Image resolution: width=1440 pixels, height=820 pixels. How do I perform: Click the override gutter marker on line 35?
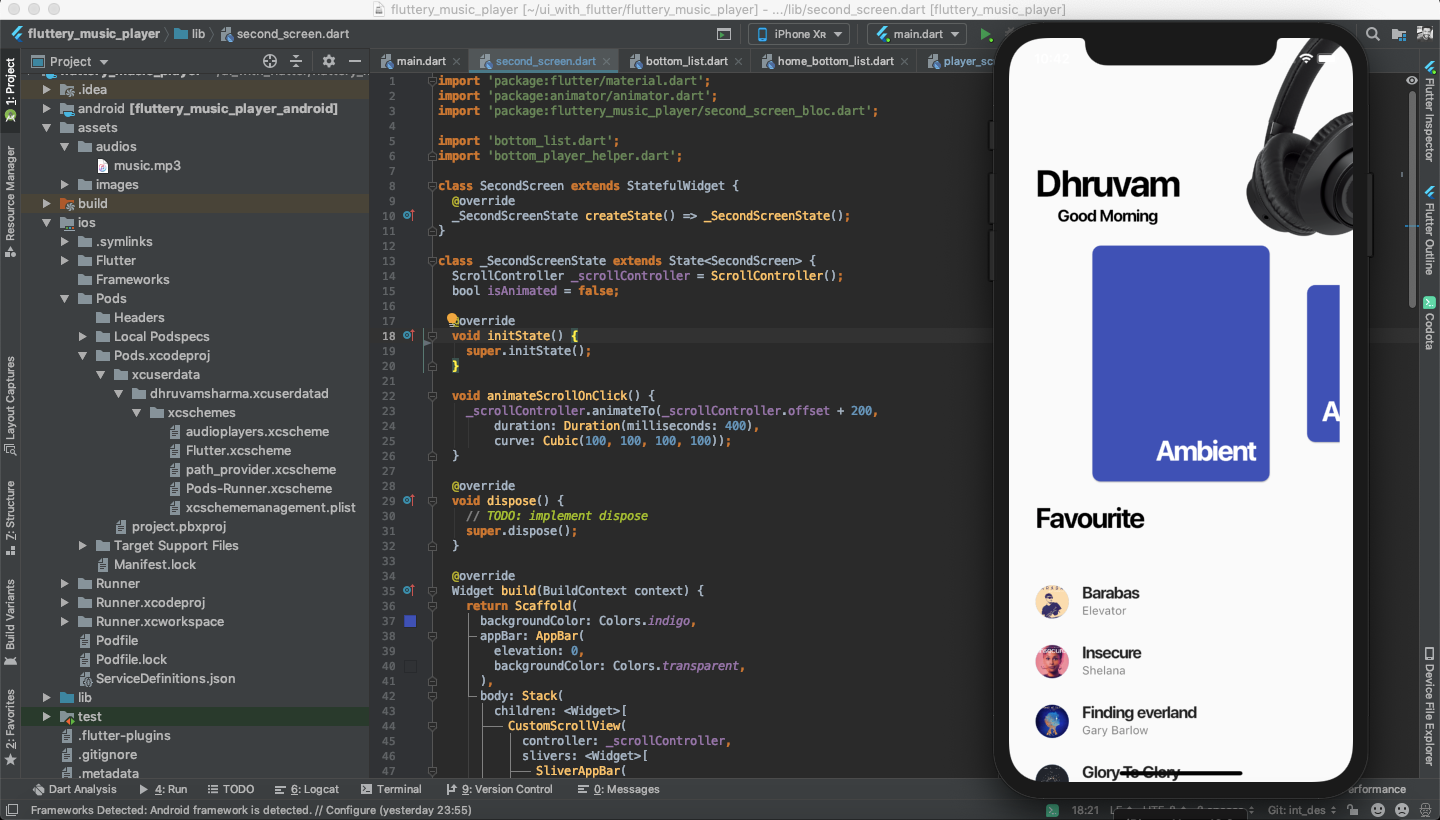click(x=408, y=590)
